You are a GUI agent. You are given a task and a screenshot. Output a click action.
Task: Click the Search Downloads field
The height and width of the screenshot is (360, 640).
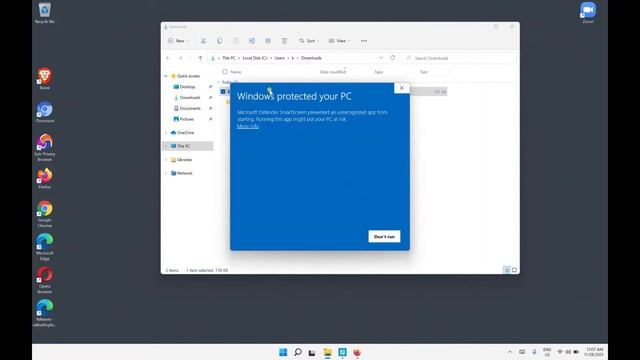pyautogui.click(x=460, y=58)
